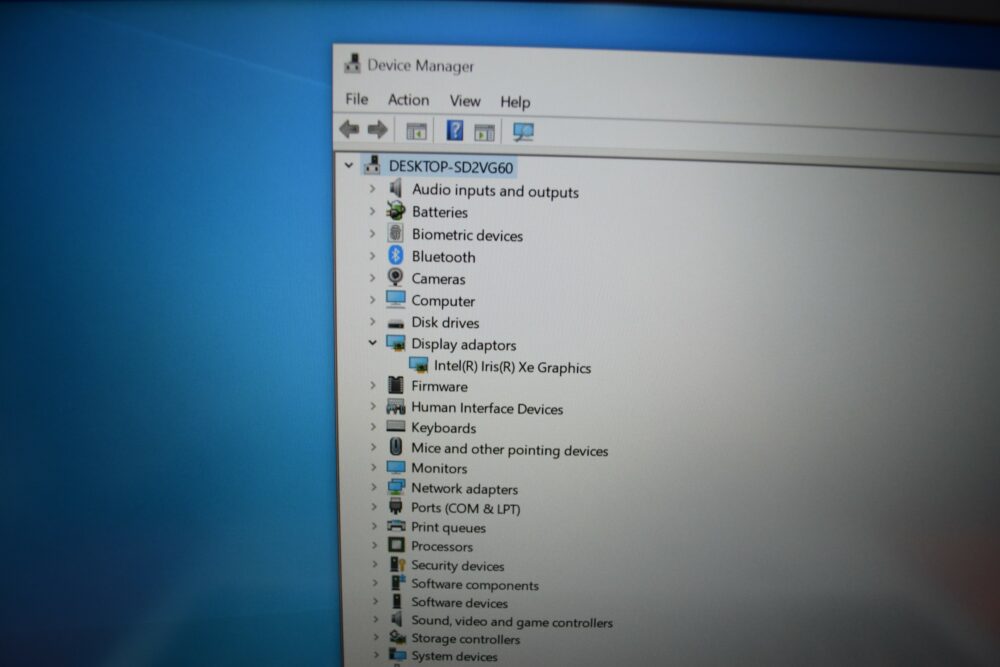The height and width of the screenshot is (667, 1000).
Task: Collapse the Display adaptors chevron
Action: (x=372, y=342)
